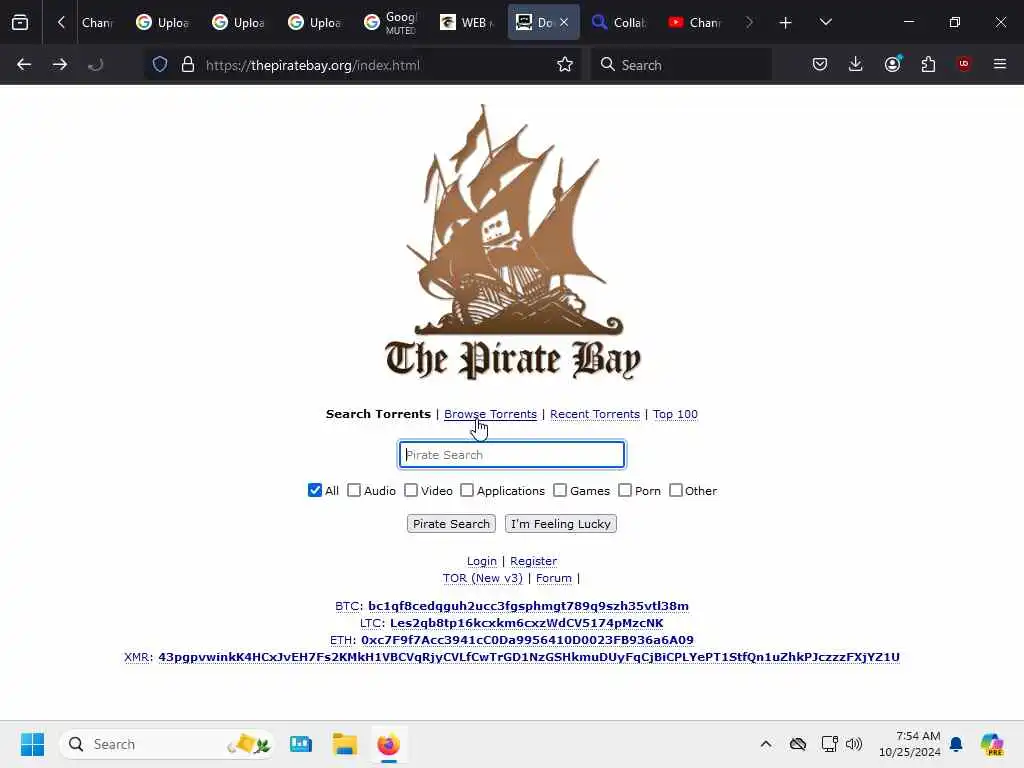Open the Copilot preview taskbar icon

click(992, 744)
